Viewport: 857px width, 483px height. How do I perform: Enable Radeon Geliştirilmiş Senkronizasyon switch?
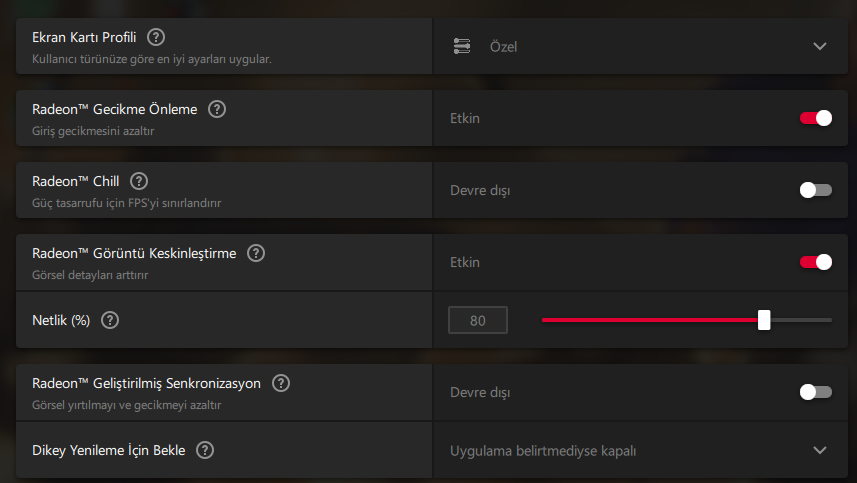[815, 392]
